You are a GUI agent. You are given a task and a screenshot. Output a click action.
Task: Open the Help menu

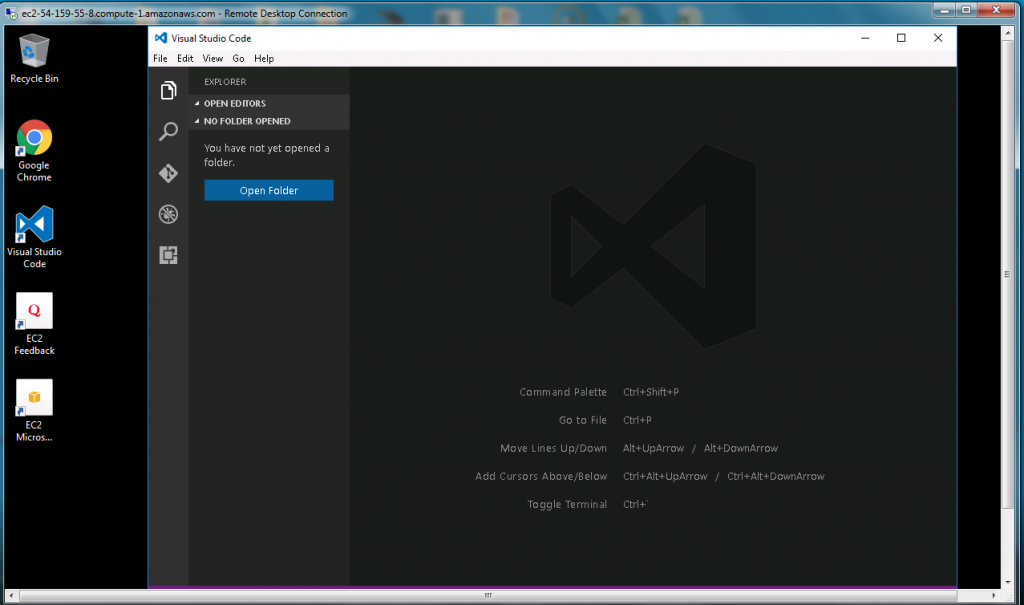pos(264,58)
